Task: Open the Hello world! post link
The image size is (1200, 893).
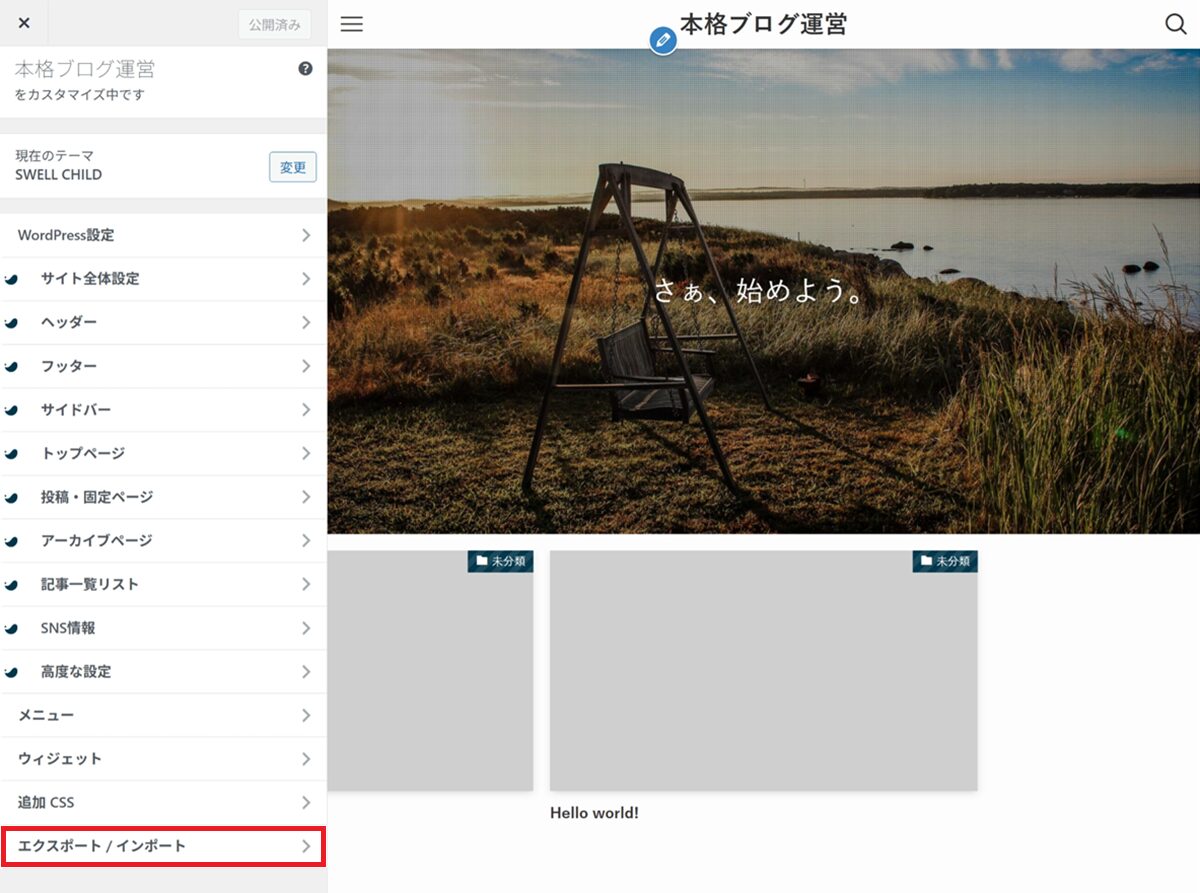Action: click(594, 813)
